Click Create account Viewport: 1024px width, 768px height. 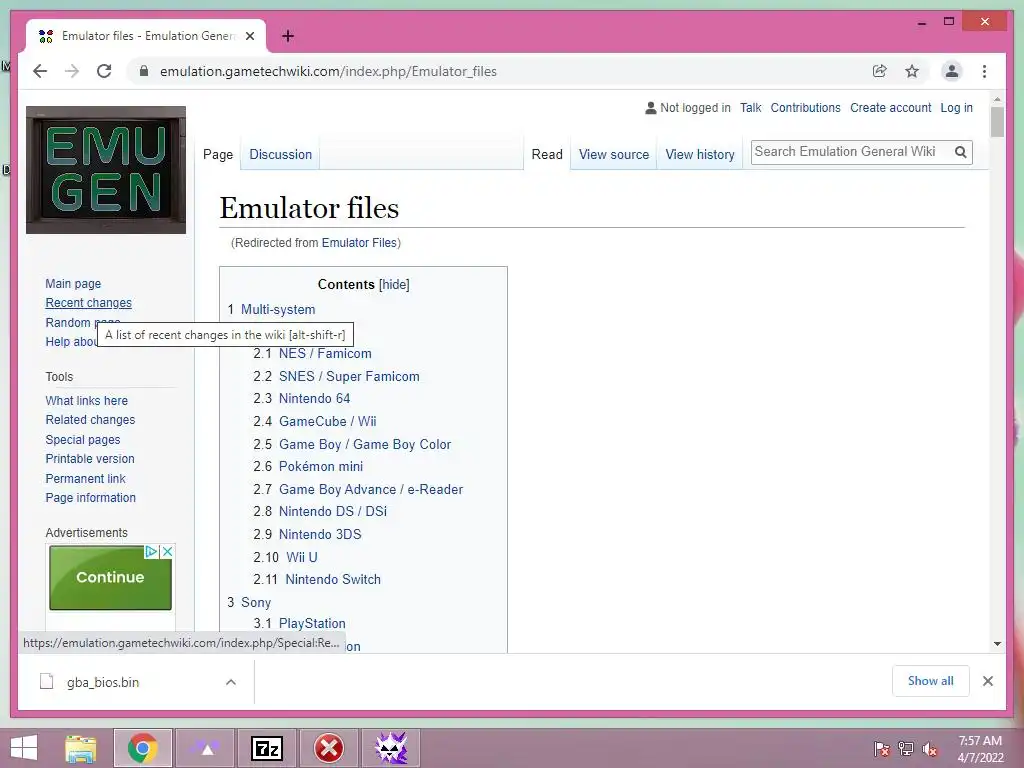891,108
